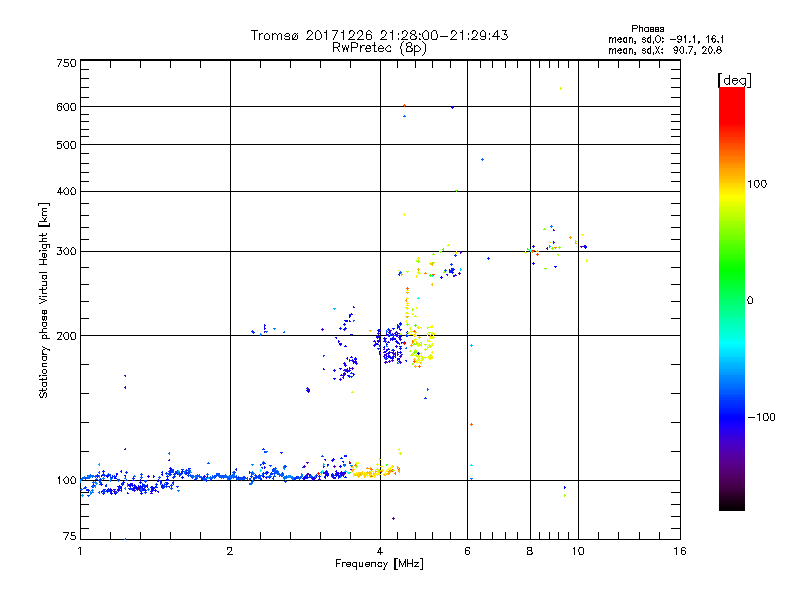Click the y-axis tick label '400'
This screenshot has height=600, width=800.
pyautogui.click(x=66, y=191)
